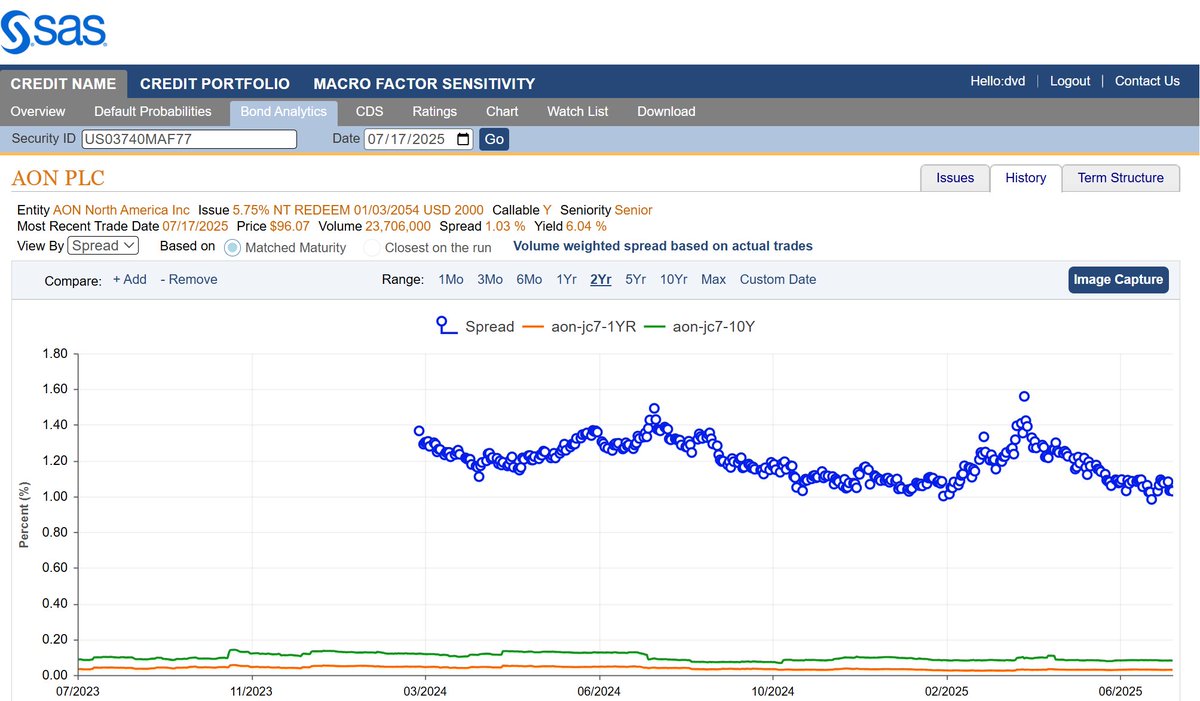The height and width of the screenshot is (701, 1200).
Task: Select Matched Maturity radio button
Action: click(x=232, y=247)
